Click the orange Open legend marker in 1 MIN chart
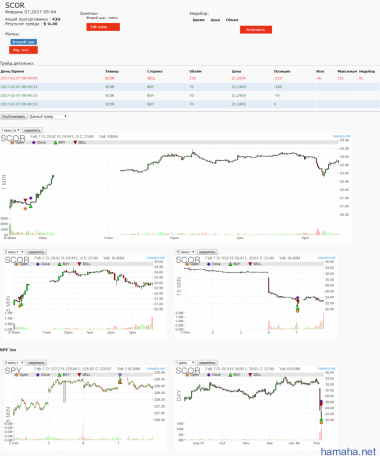Image resolution: width=380 pixels, height=456 pixels. (12, 143)
